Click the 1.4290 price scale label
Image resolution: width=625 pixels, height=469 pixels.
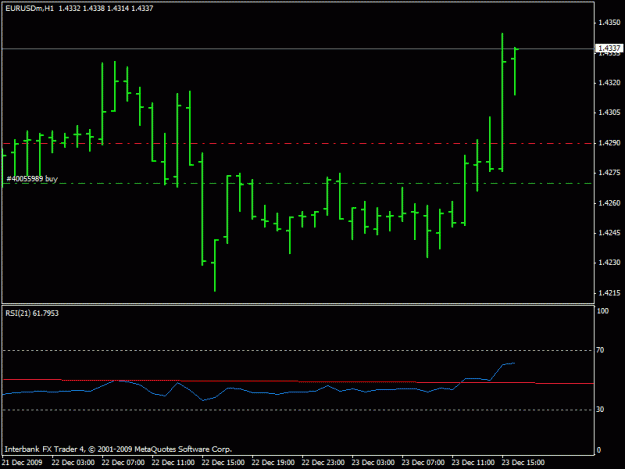609,143
